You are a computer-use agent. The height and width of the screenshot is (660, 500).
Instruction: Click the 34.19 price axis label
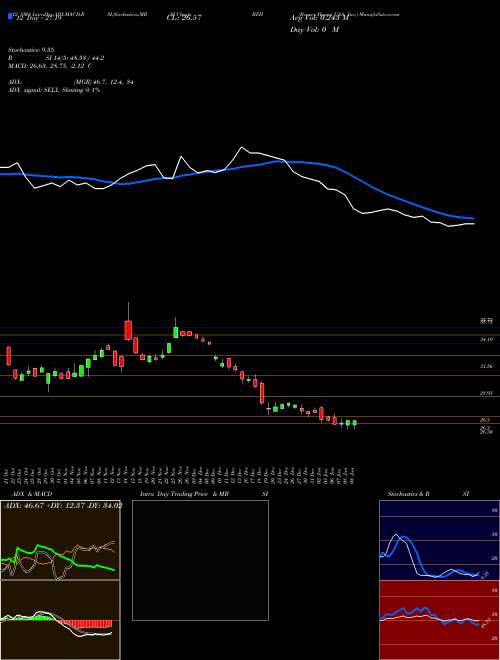pos(487,339)
